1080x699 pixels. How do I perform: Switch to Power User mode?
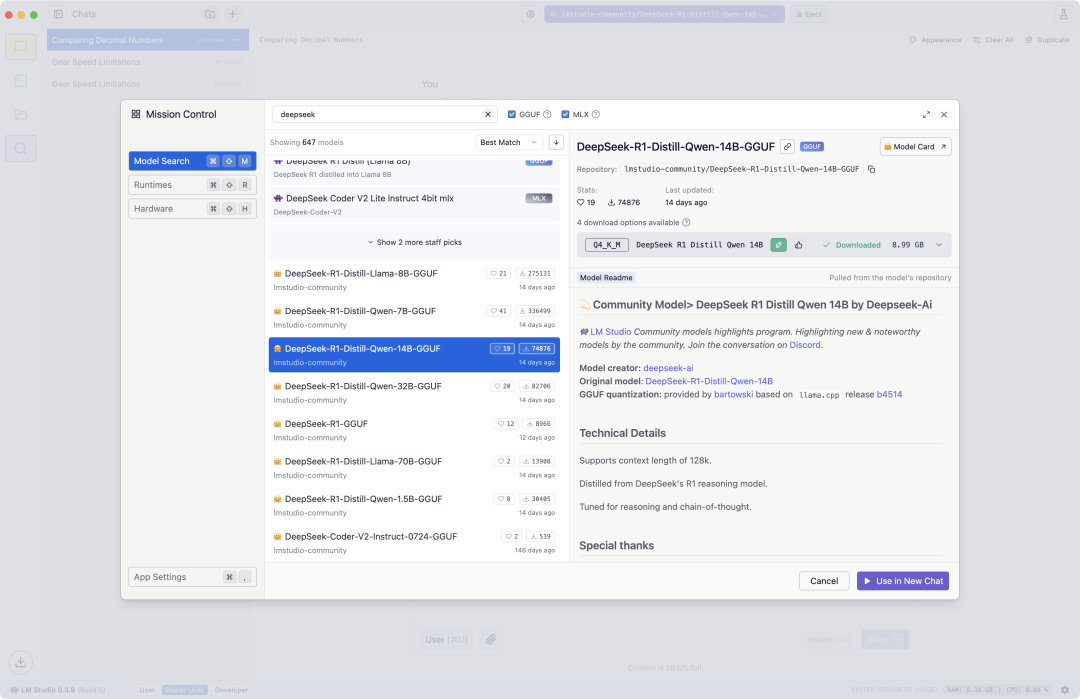click(x=185, y=690)
